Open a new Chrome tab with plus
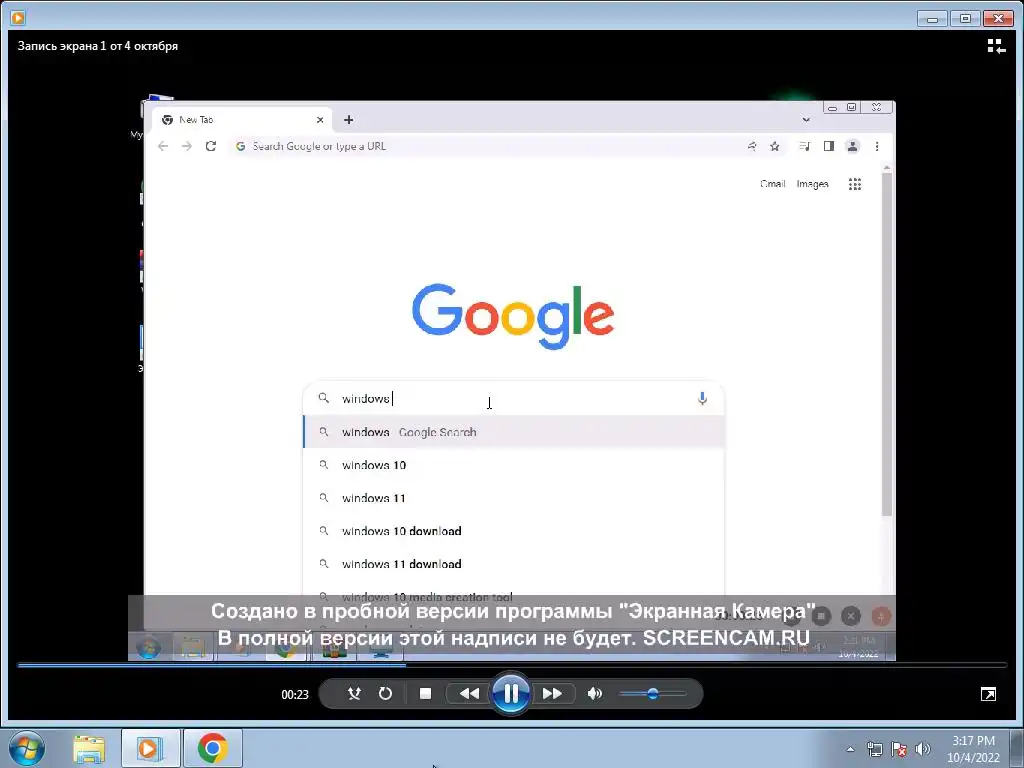 pos(349,120)
